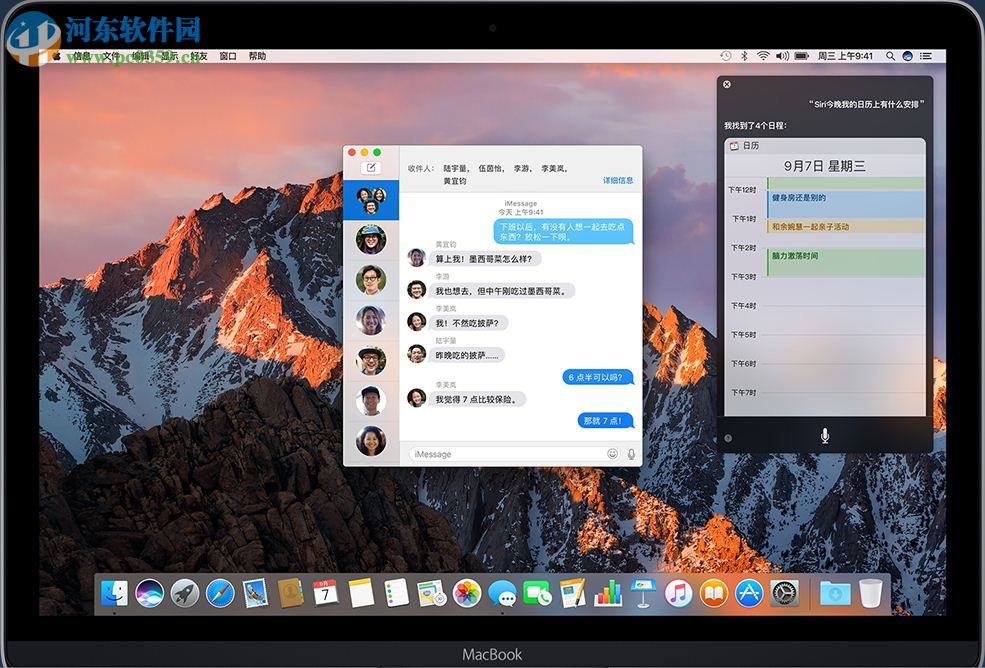Click Siri help question mark icon

tap(728, 439)
